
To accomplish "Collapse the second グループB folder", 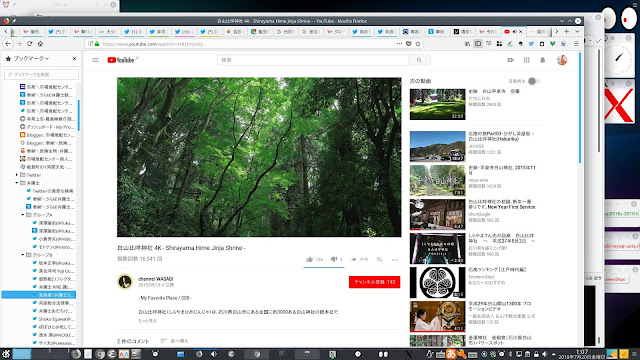I will (x=22, y=255).
